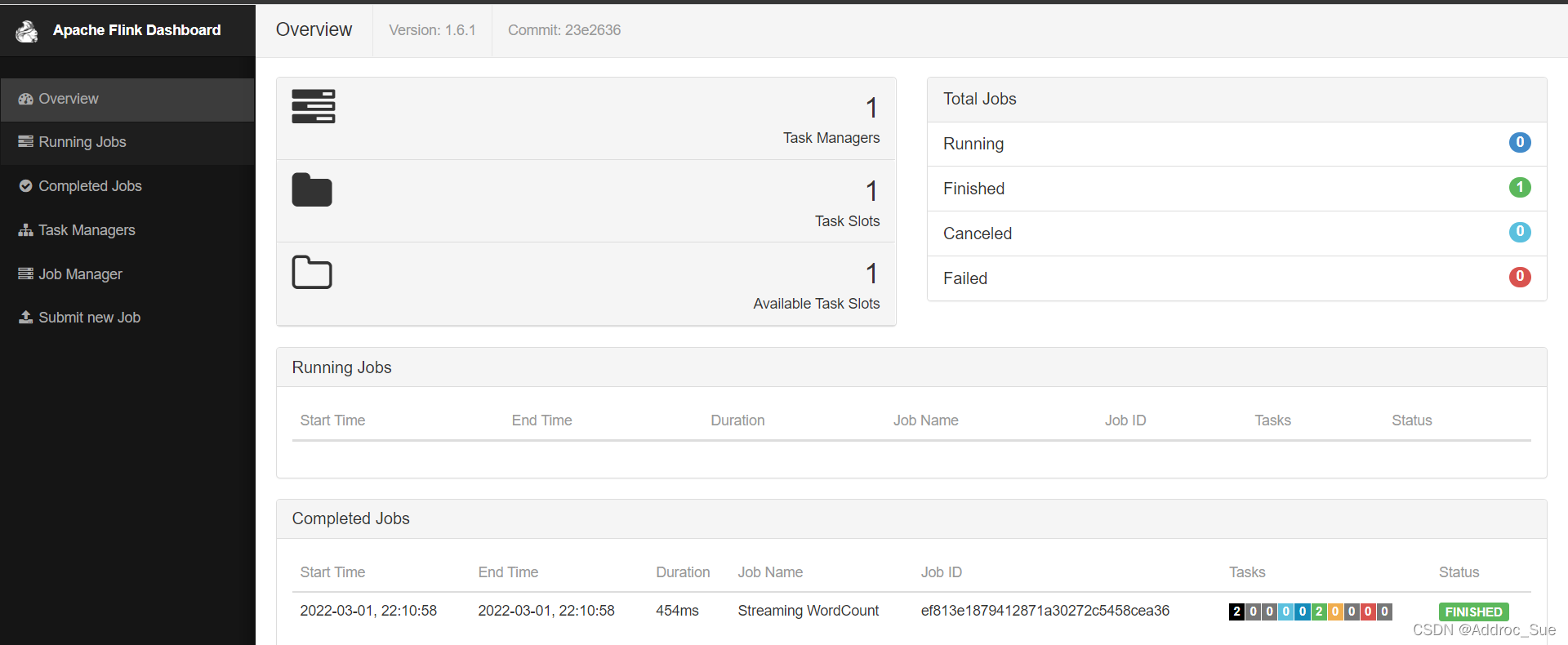Viewport: 1568px width, 645px height.
Task: Click the Job Manager server icon
Action: pos(25,274)
